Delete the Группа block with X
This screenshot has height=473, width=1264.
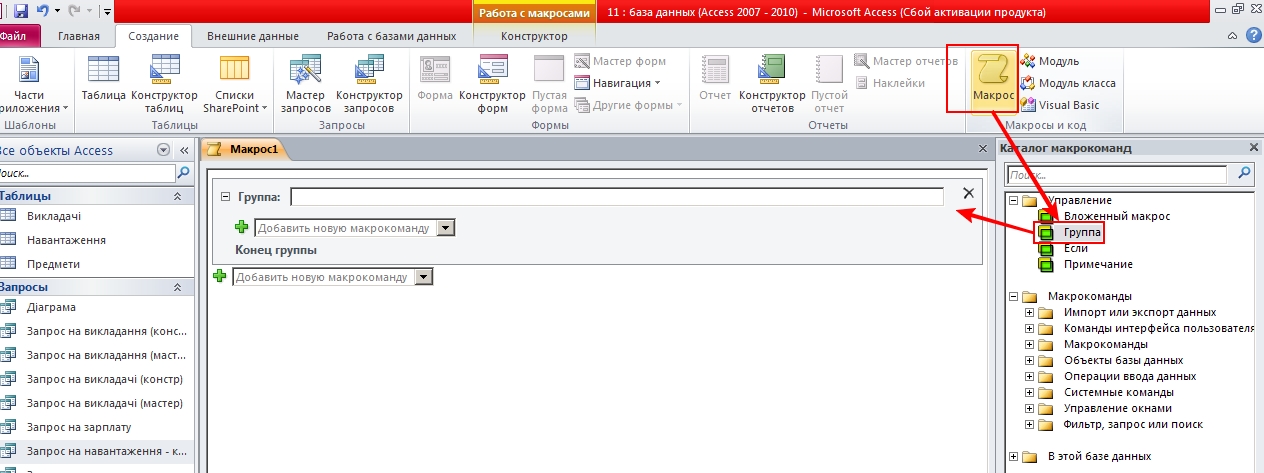point(967,194)
